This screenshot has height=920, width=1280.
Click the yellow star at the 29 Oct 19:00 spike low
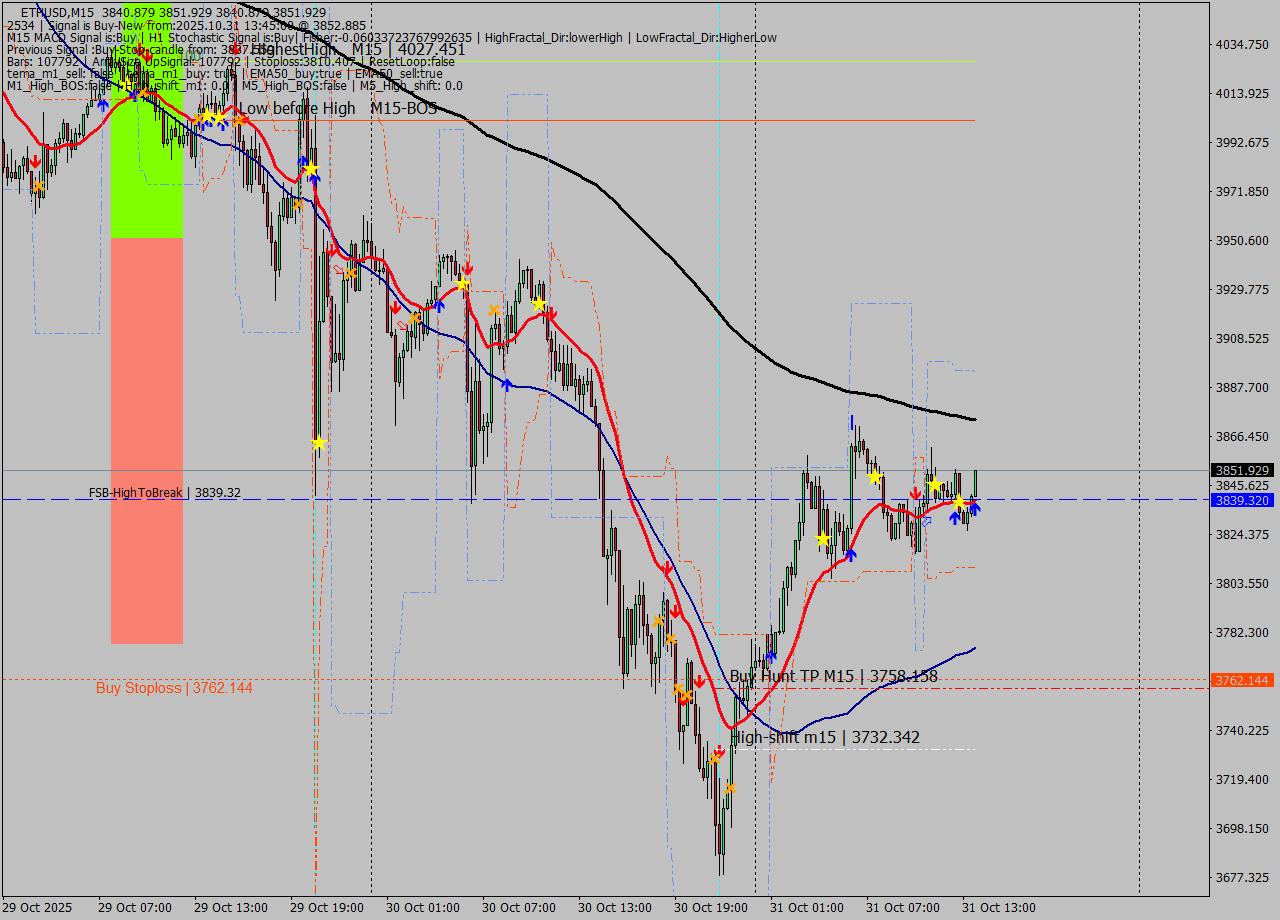pyautogui.click(x=319, y=442)
